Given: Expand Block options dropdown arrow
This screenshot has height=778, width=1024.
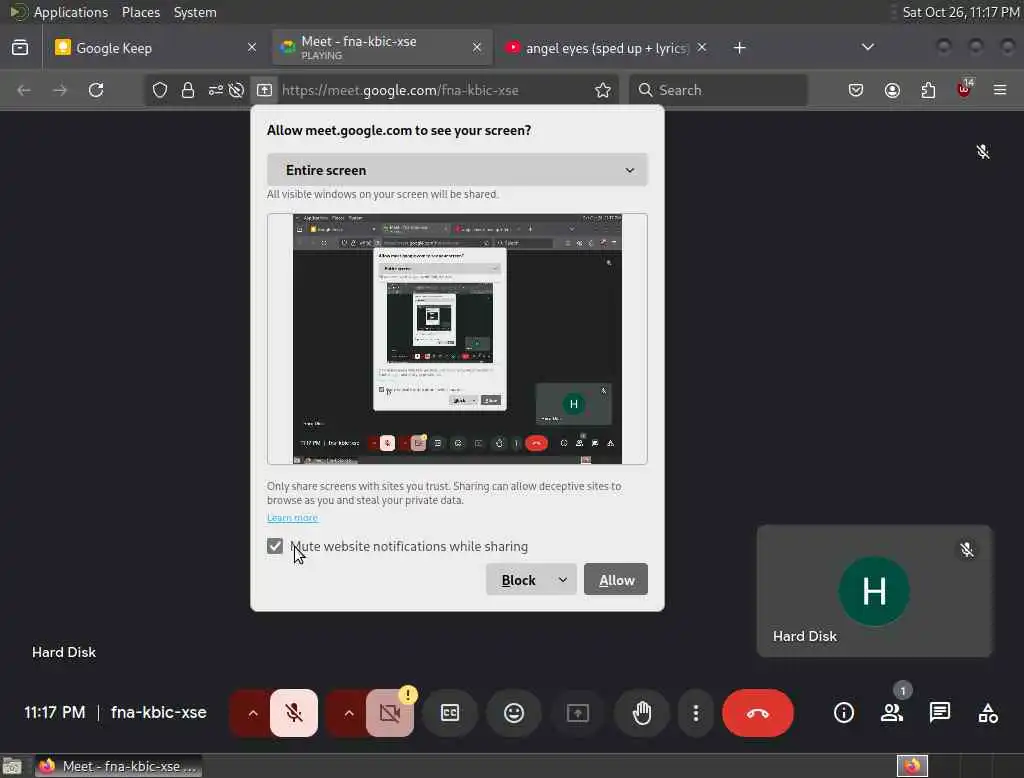Looking at the screenshot, I should coord(563,579).
